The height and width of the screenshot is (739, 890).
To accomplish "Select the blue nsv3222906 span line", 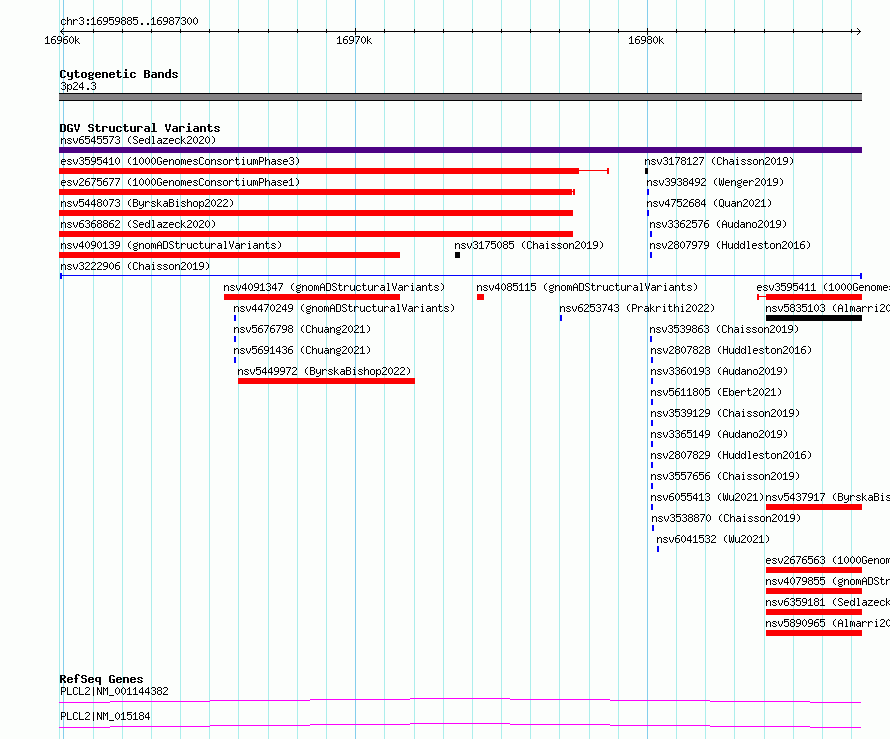I will pyautogui.click(x=460, y=276).
